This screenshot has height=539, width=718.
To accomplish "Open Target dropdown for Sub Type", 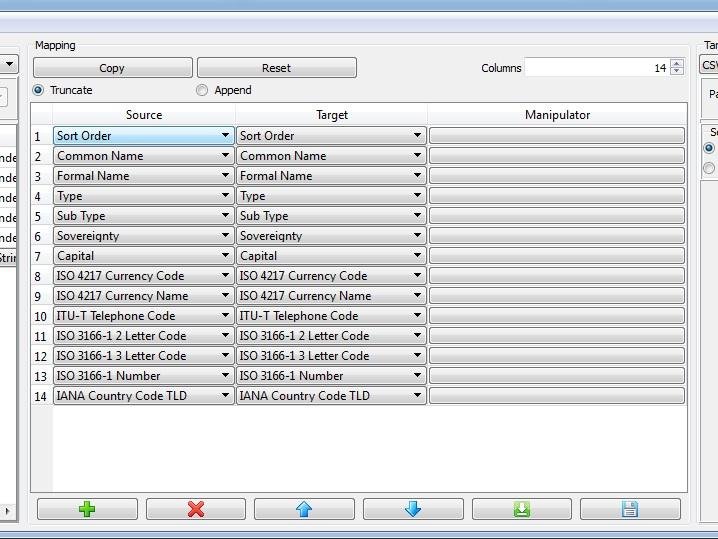I will (331, 216).
